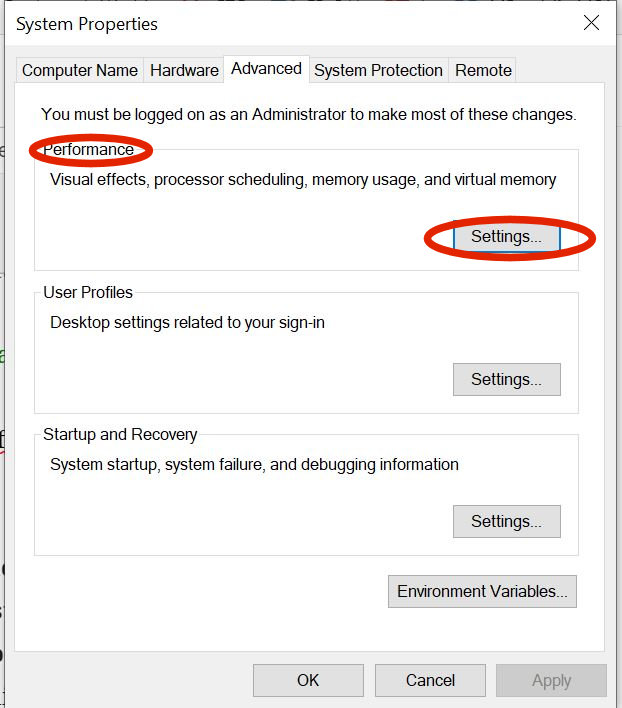Go to the System Protection tab
The height and width of the screenshot is (708, 622).
coord(378,70)
